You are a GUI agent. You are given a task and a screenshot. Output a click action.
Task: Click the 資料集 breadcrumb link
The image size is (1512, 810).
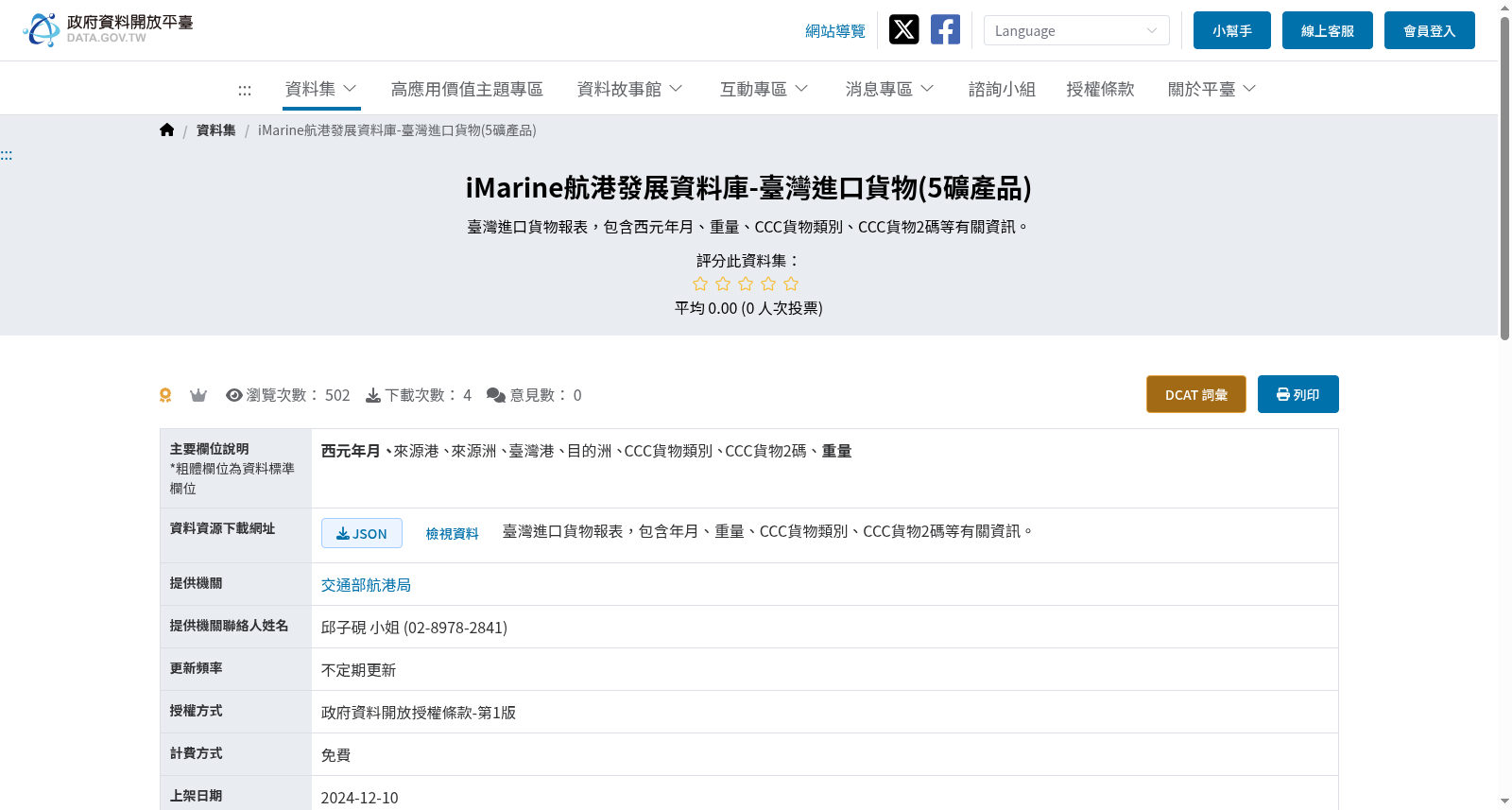pos(216,130)
